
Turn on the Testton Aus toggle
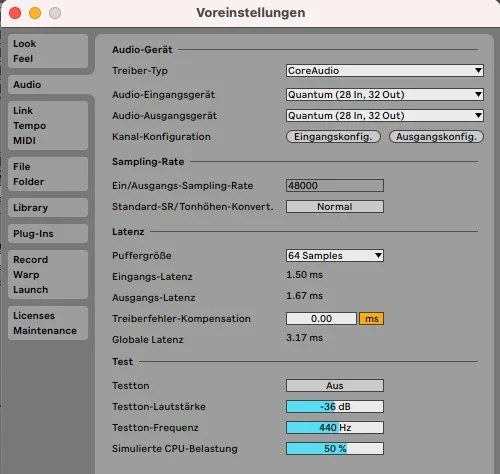coord(335,385)
